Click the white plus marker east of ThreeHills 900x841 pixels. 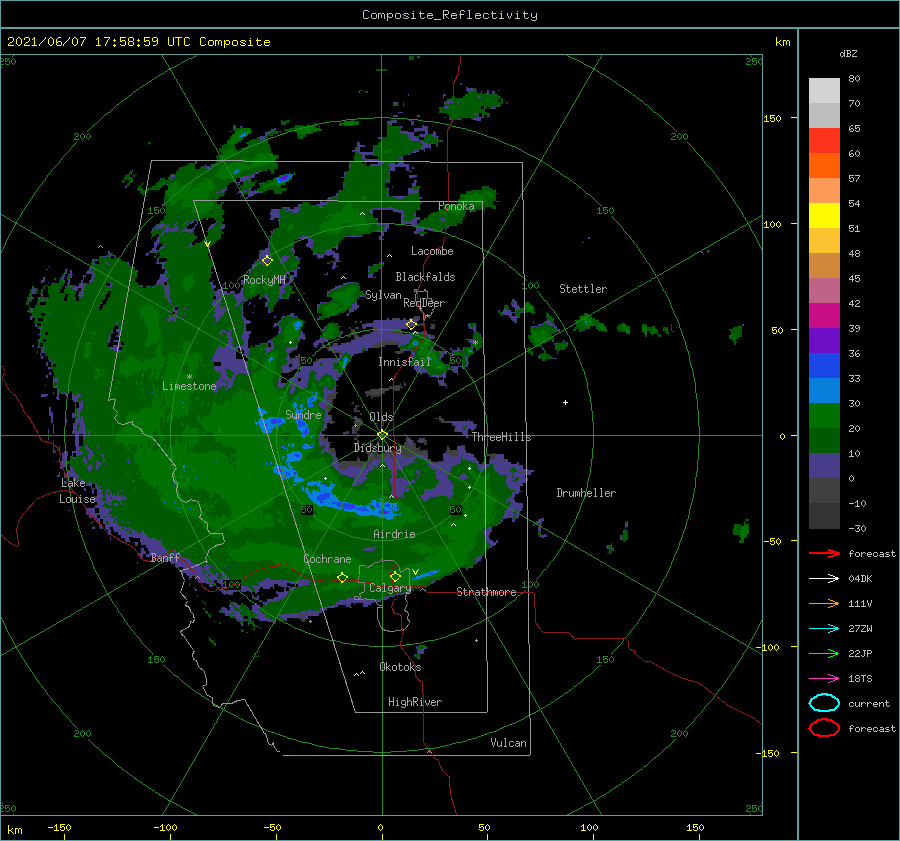pyautogui.click(x=565, y=402)
